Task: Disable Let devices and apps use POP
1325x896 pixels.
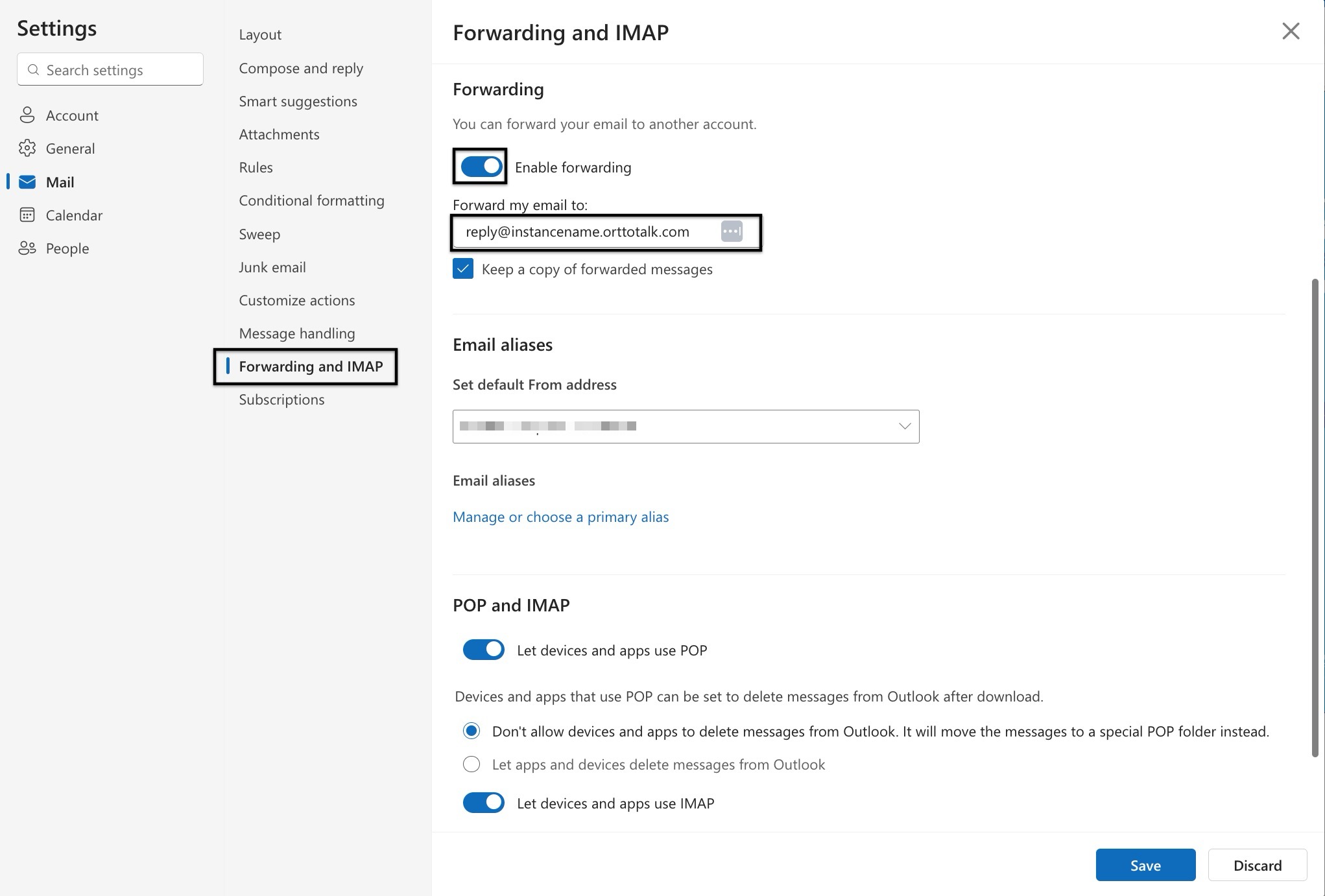Action: 483,650
